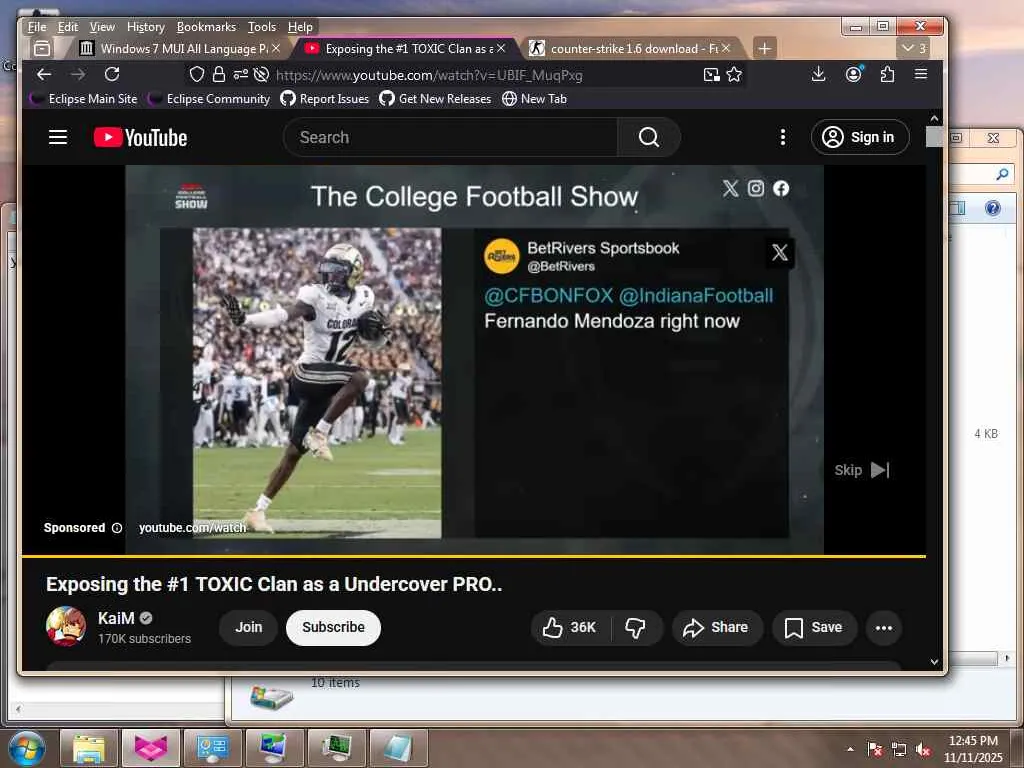Open the History menu
Viewport: 1024px width, 768px height.
pyautogui.click(x=146, y=27)
